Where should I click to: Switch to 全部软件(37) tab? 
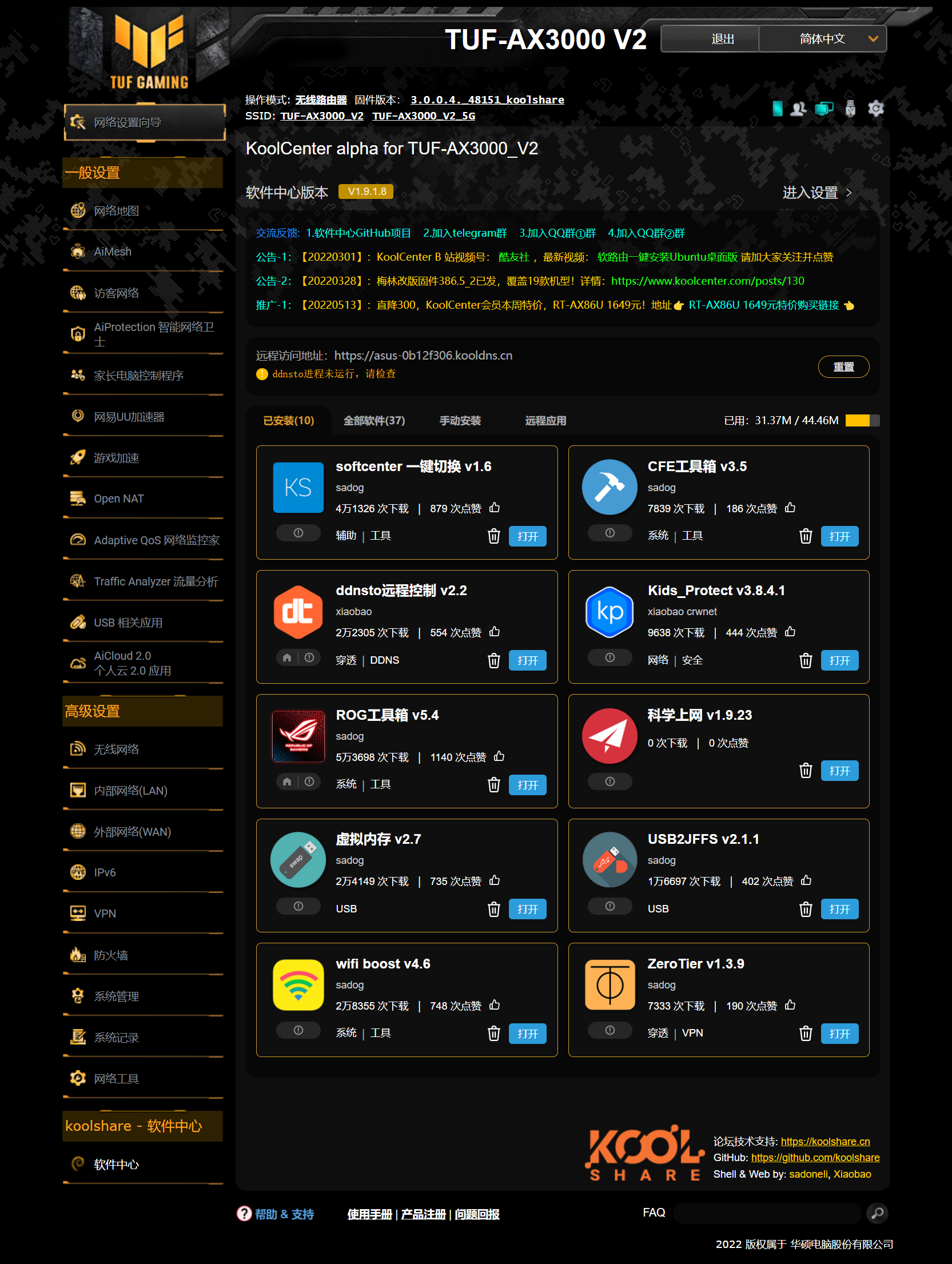[x=374, y=421]
